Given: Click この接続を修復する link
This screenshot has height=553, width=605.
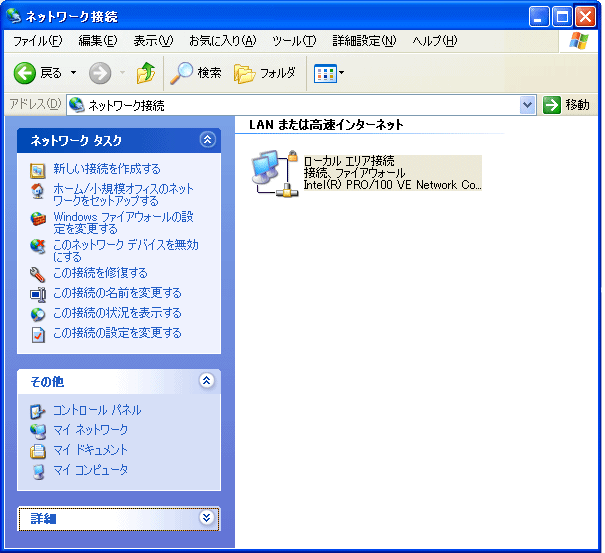Looking at the screenshot, I should pos(100,273).
